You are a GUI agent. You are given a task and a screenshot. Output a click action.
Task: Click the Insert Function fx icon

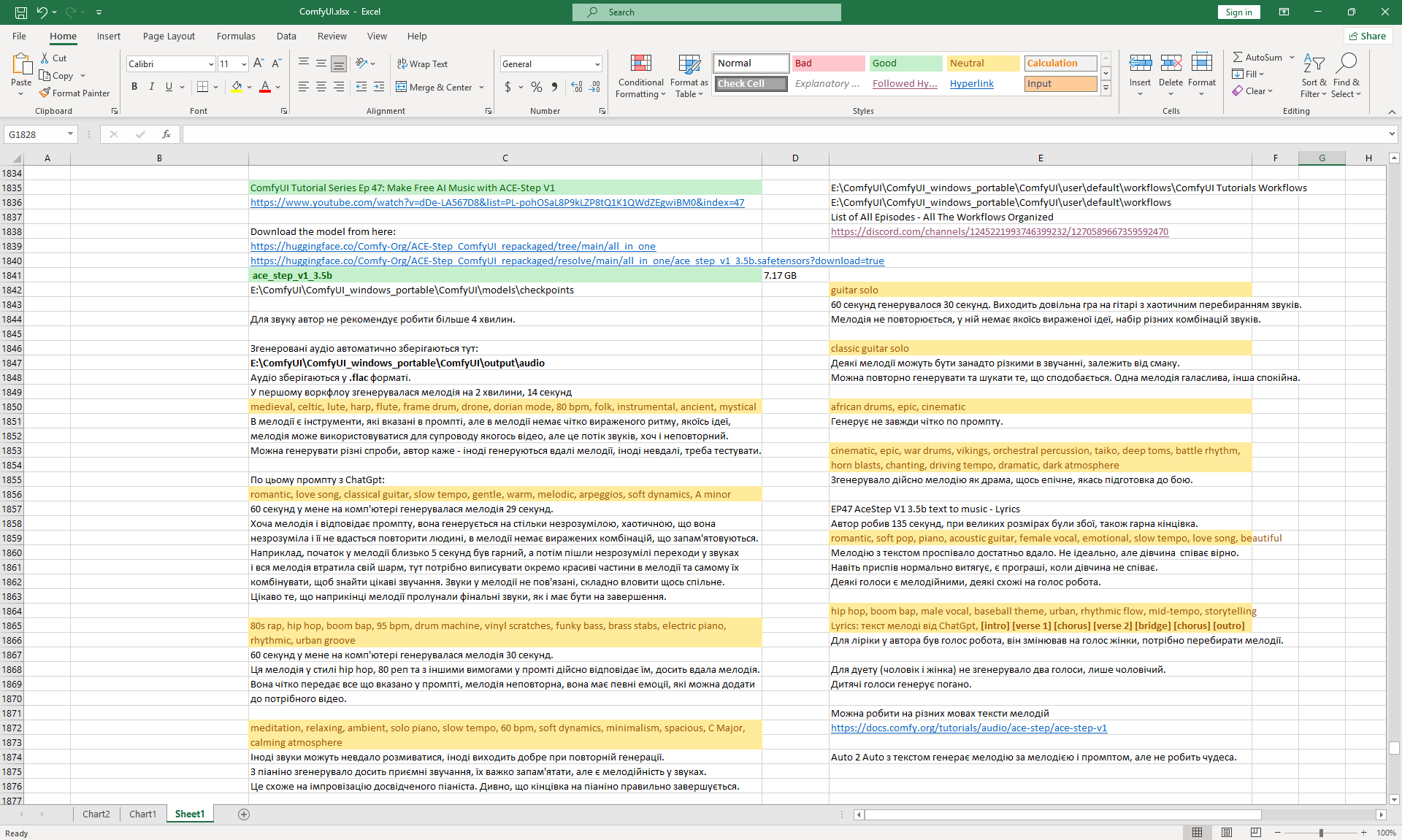(166, 134)
